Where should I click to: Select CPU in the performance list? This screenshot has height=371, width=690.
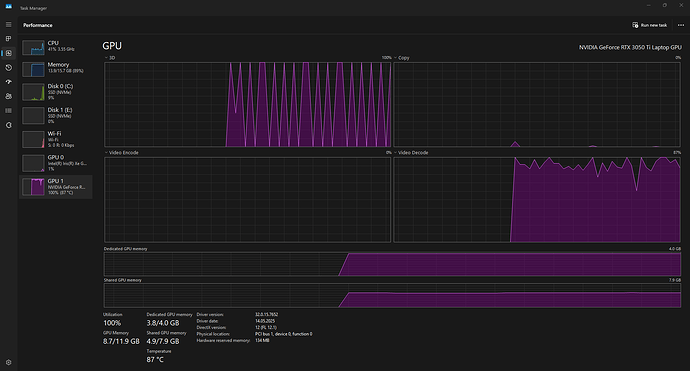[x=56, y=47]
